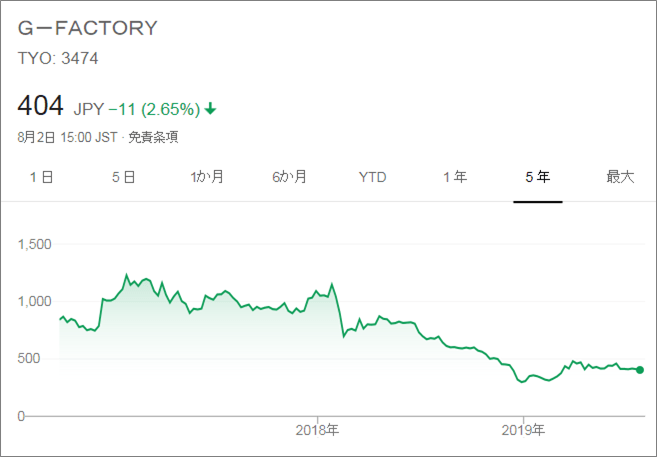Click the green down arrow icon
657x457 pixels.
tap(210, 109)
